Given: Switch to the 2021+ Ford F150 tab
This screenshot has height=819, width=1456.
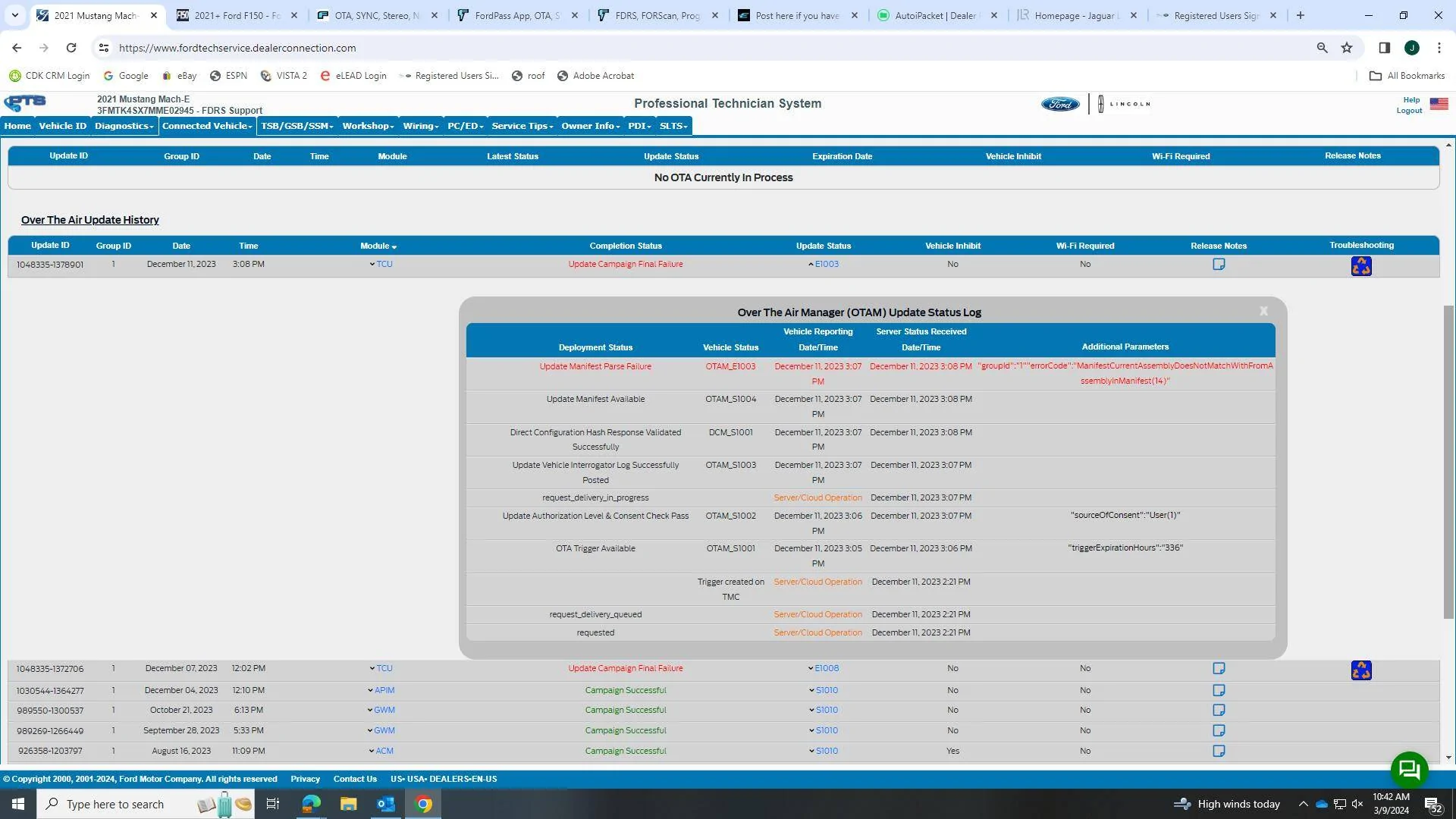Looking at the screenshot, I should point(237,15).
